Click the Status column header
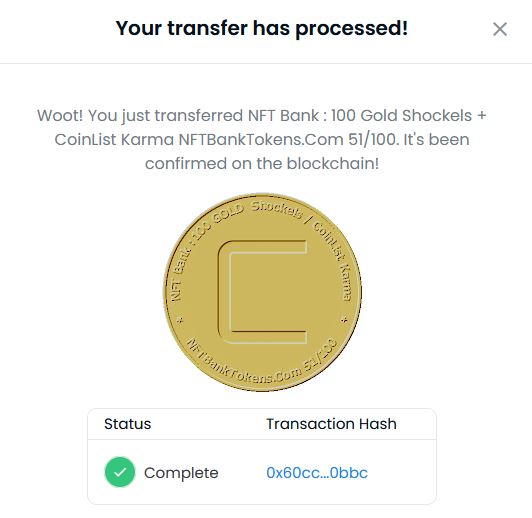The height and width of the screenshot is (518, 532). click(128, 424)
